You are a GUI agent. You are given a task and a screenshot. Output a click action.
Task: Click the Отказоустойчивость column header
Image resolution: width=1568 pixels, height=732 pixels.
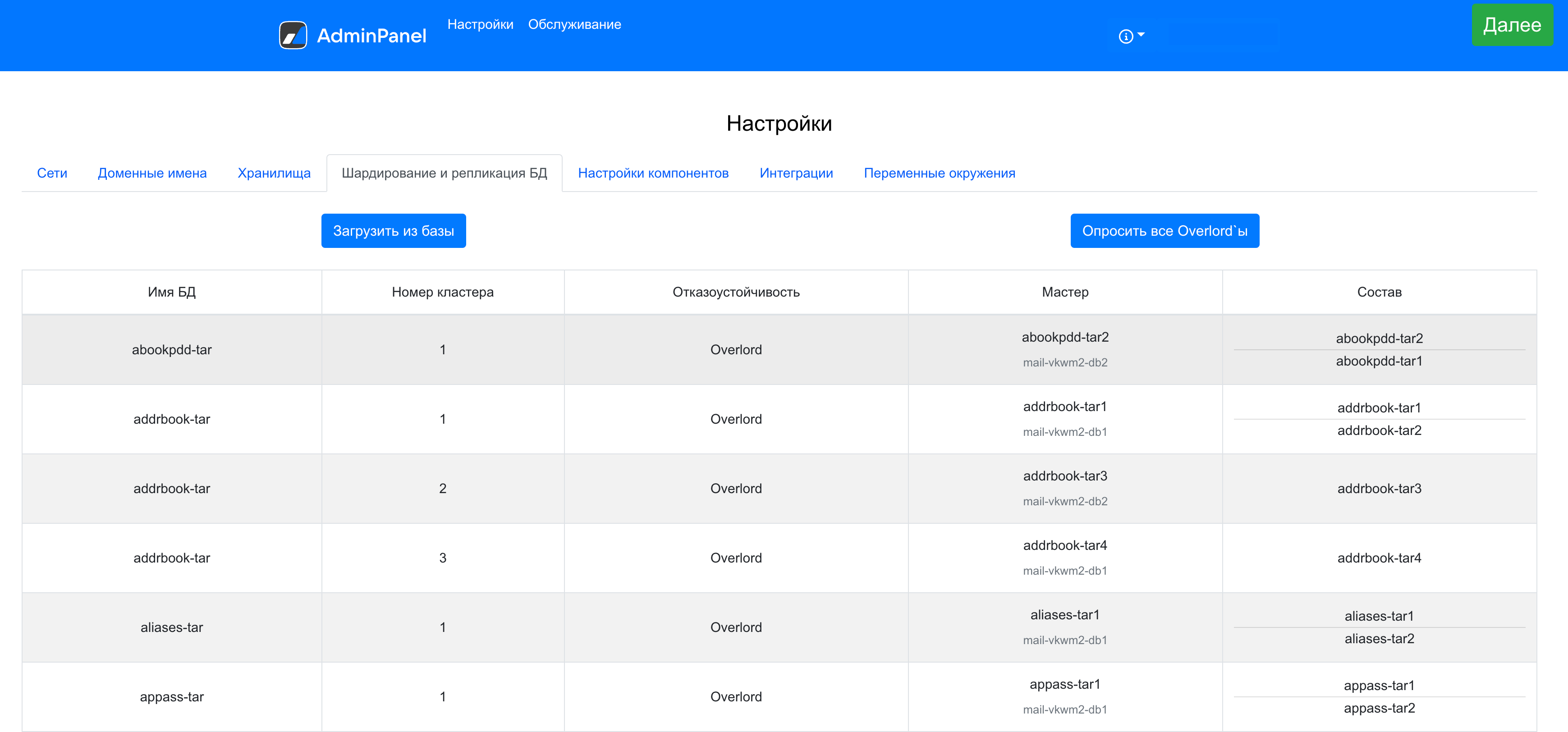[735, 292]
